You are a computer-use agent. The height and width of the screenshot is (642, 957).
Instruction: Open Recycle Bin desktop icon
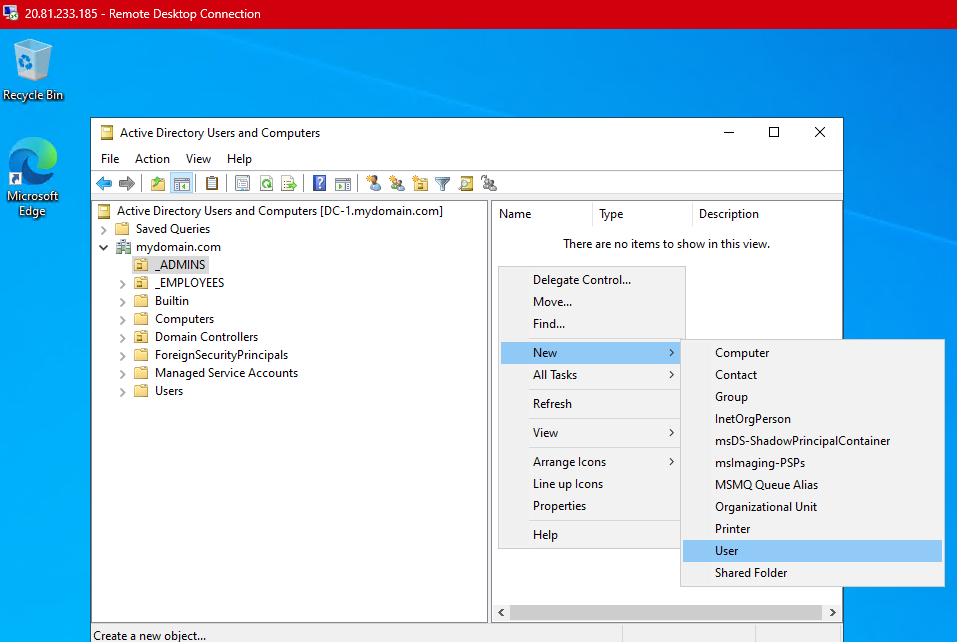33,69
